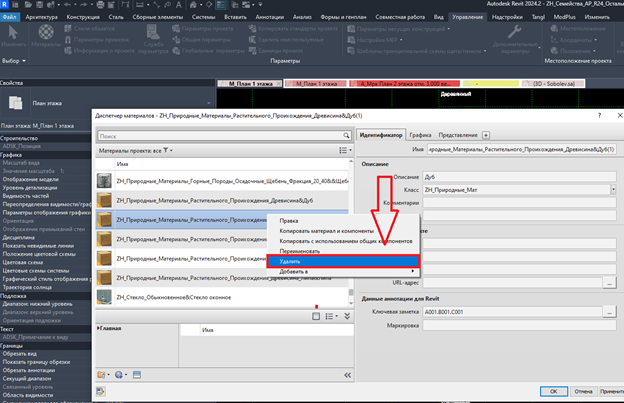Open the Архитектура ribbon tab

41,17
